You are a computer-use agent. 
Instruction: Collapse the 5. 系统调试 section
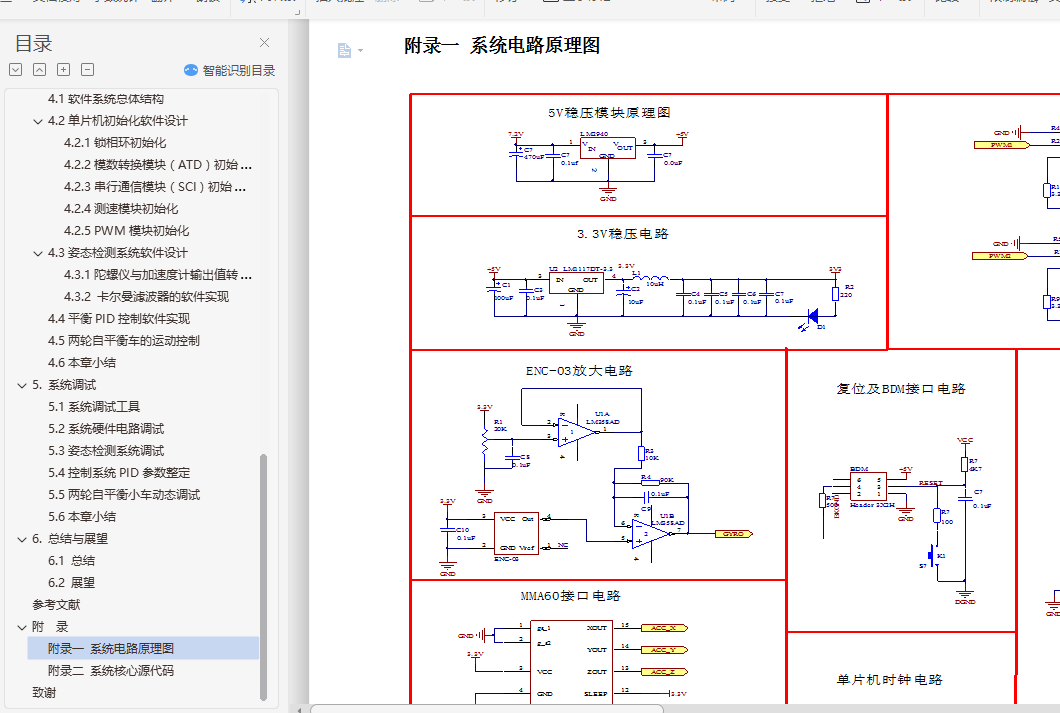(x=22, y=385)
